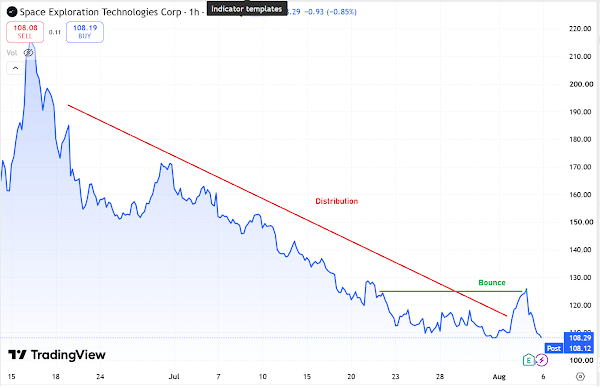
Task: Collapse the indicator legend with chevron button
Action: (x=16, y=68)
